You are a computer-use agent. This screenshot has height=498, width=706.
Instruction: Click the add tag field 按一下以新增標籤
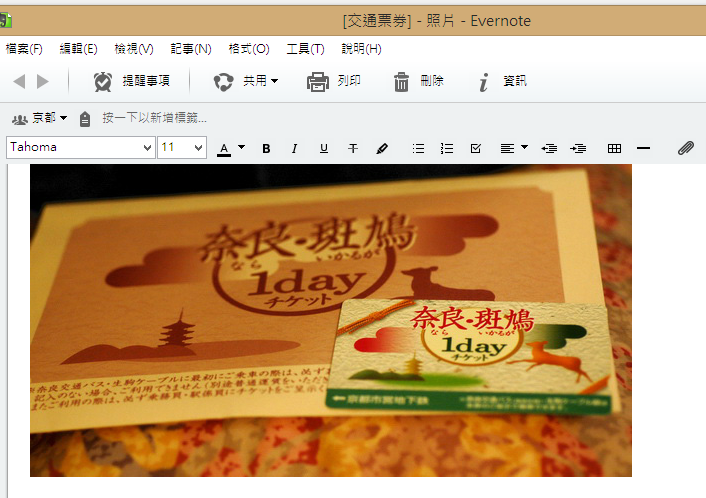(154, 118)
